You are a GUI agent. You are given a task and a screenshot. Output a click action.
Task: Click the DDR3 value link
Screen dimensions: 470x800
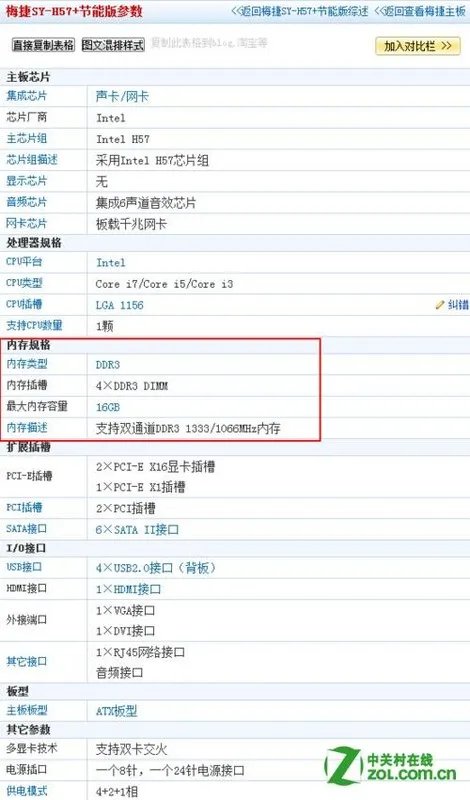point(108,365)
